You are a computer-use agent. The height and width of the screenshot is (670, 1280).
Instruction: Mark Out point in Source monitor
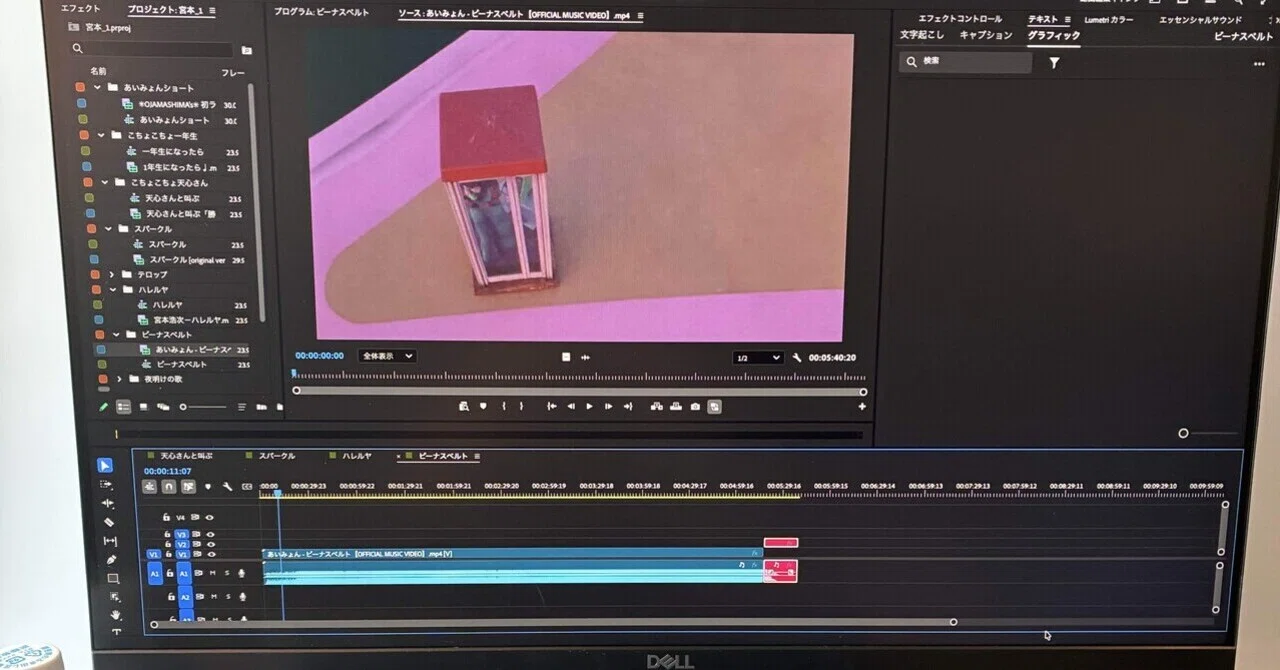tap(521, 406)
